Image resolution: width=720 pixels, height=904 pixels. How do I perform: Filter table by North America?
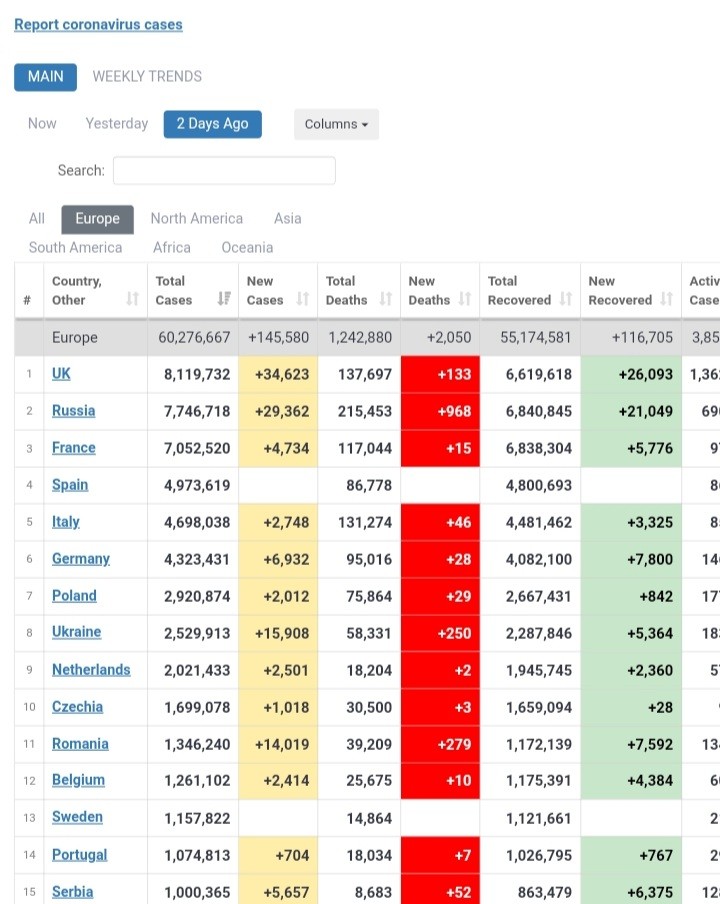[196, 218]
